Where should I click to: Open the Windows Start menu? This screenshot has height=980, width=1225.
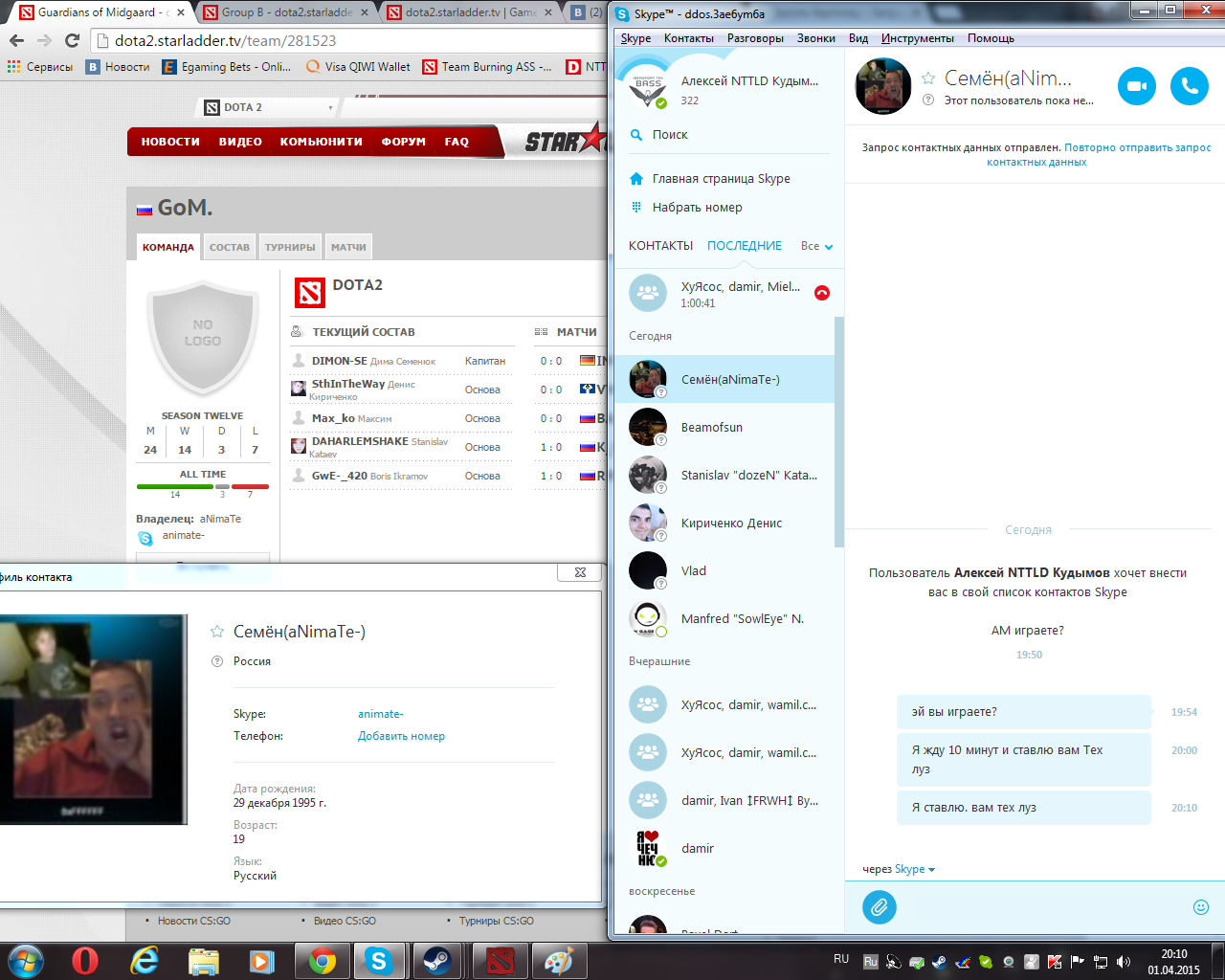(x=25, y=961)
